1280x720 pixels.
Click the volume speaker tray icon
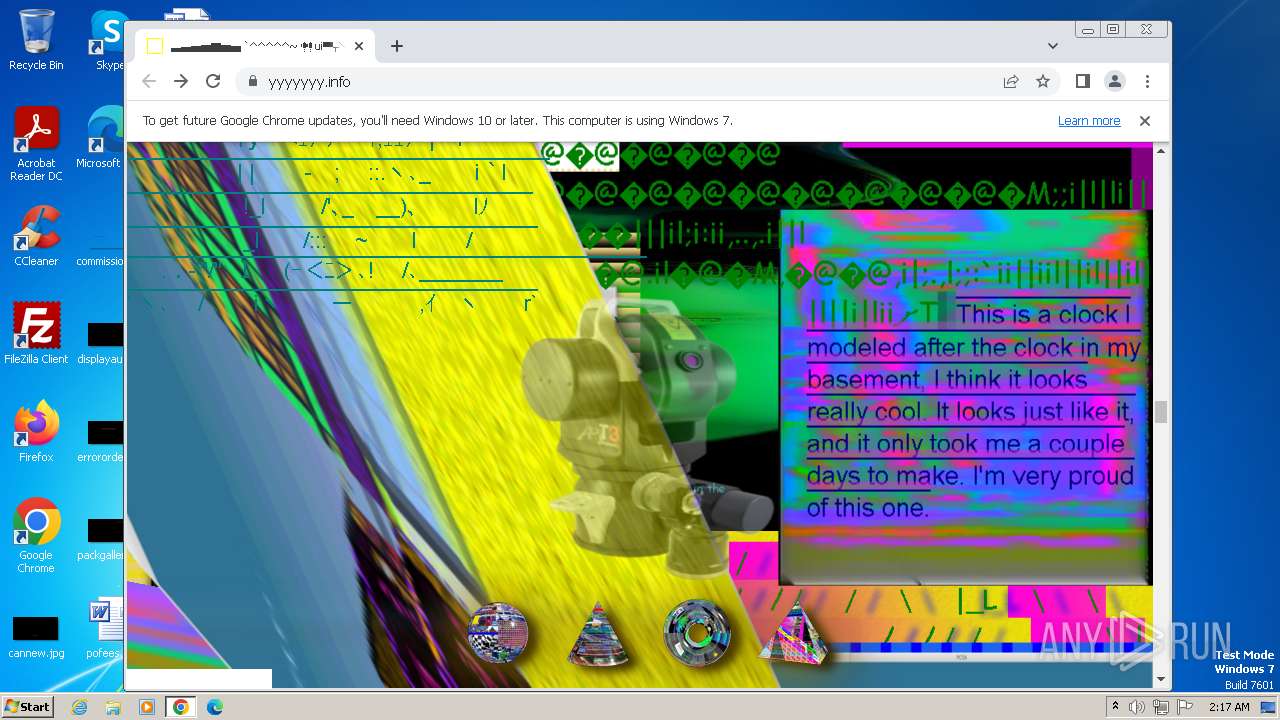point(1137,707)
